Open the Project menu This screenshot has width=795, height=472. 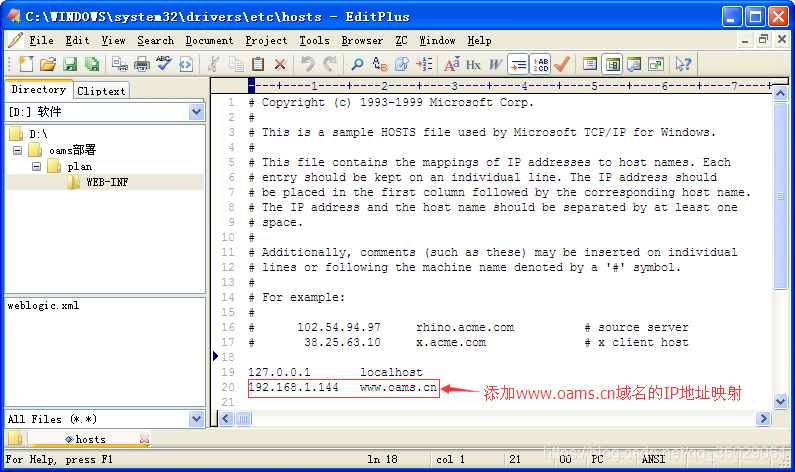(266, 40)
